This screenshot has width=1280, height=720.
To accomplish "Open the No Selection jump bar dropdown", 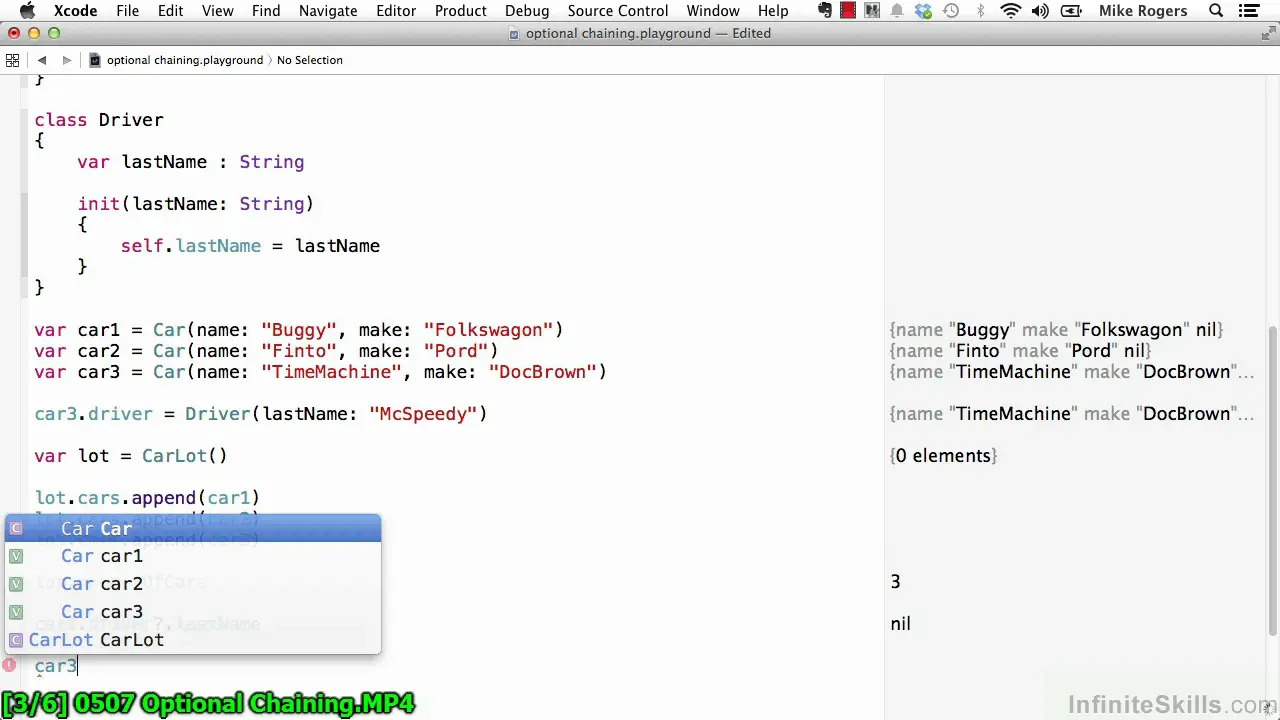I will pyautogui.click(x=309, y=60).
